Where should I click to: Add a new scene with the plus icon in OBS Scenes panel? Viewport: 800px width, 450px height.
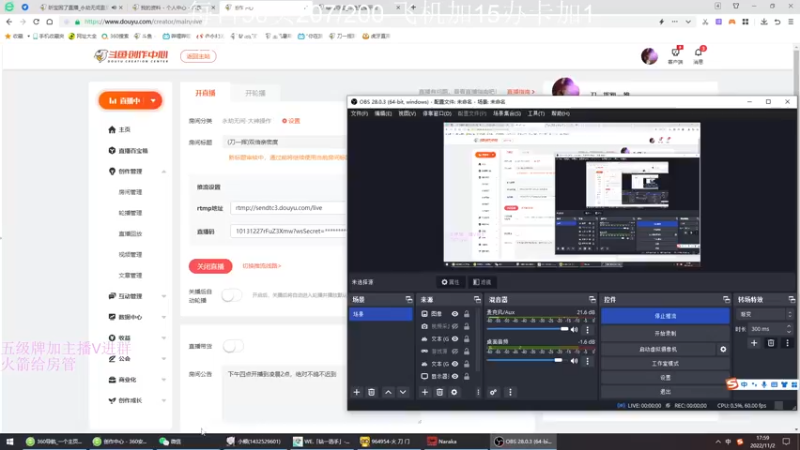(357, 392)
